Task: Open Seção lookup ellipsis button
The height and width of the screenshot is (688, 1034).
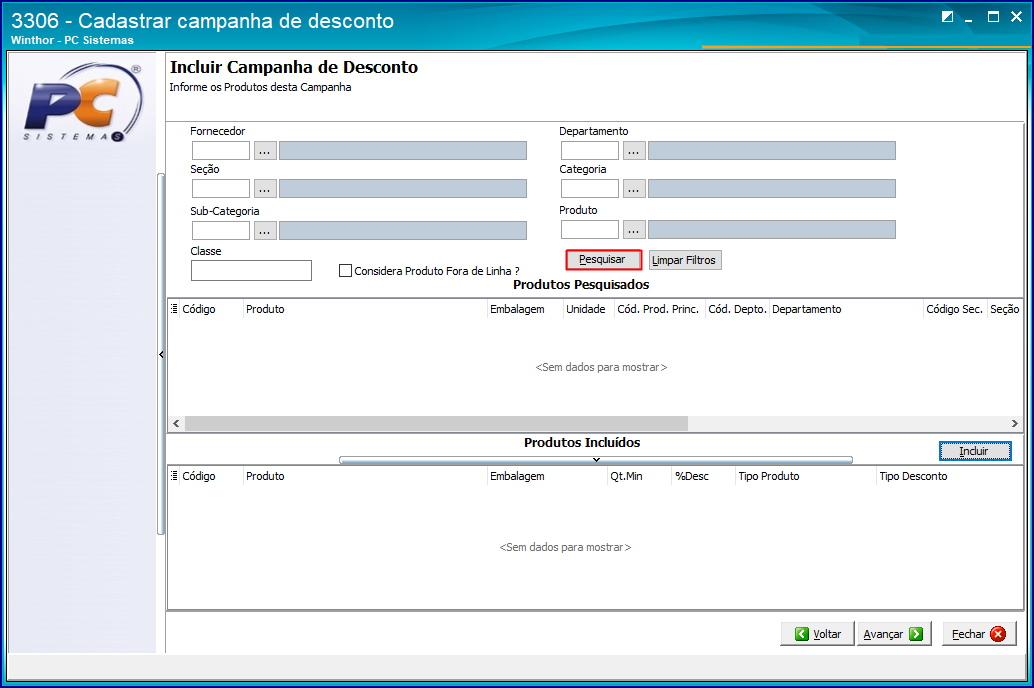Action: pyautogui.click(x=265, y=189)
